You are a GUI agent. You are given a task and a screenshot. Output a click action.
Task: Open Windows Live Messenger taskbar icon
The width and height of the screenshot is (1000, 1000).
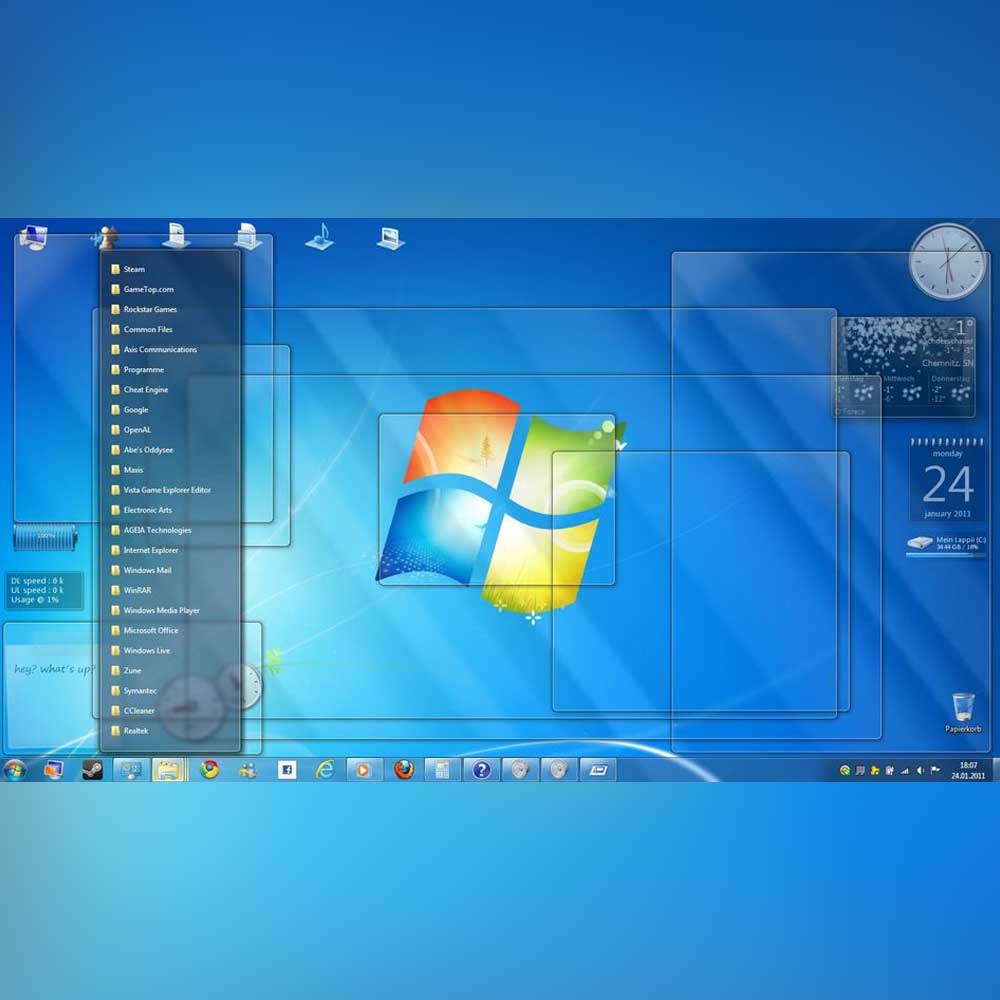[248, 770]
